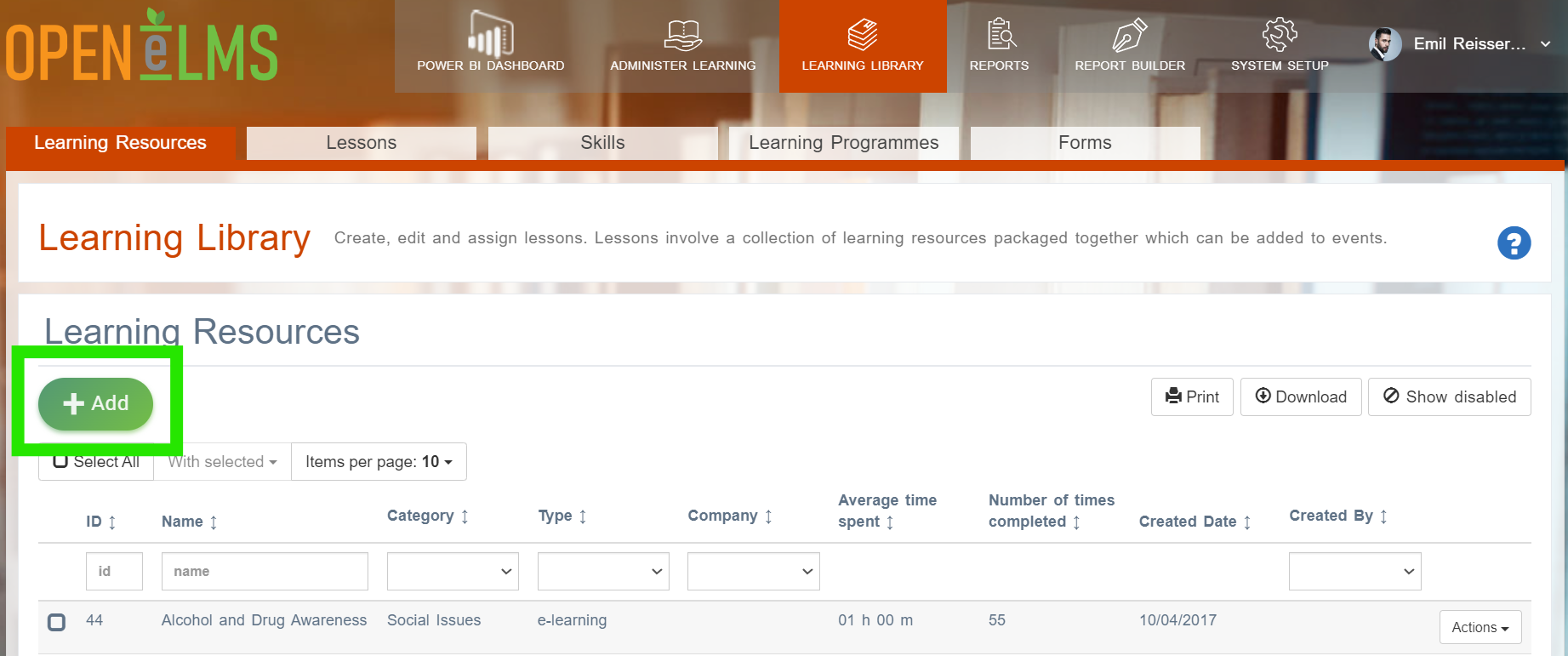Expand the user account menu chevron
The width and height of the screenshot is (1568, 656).
pyautogui.click(x=1546, y=44)
